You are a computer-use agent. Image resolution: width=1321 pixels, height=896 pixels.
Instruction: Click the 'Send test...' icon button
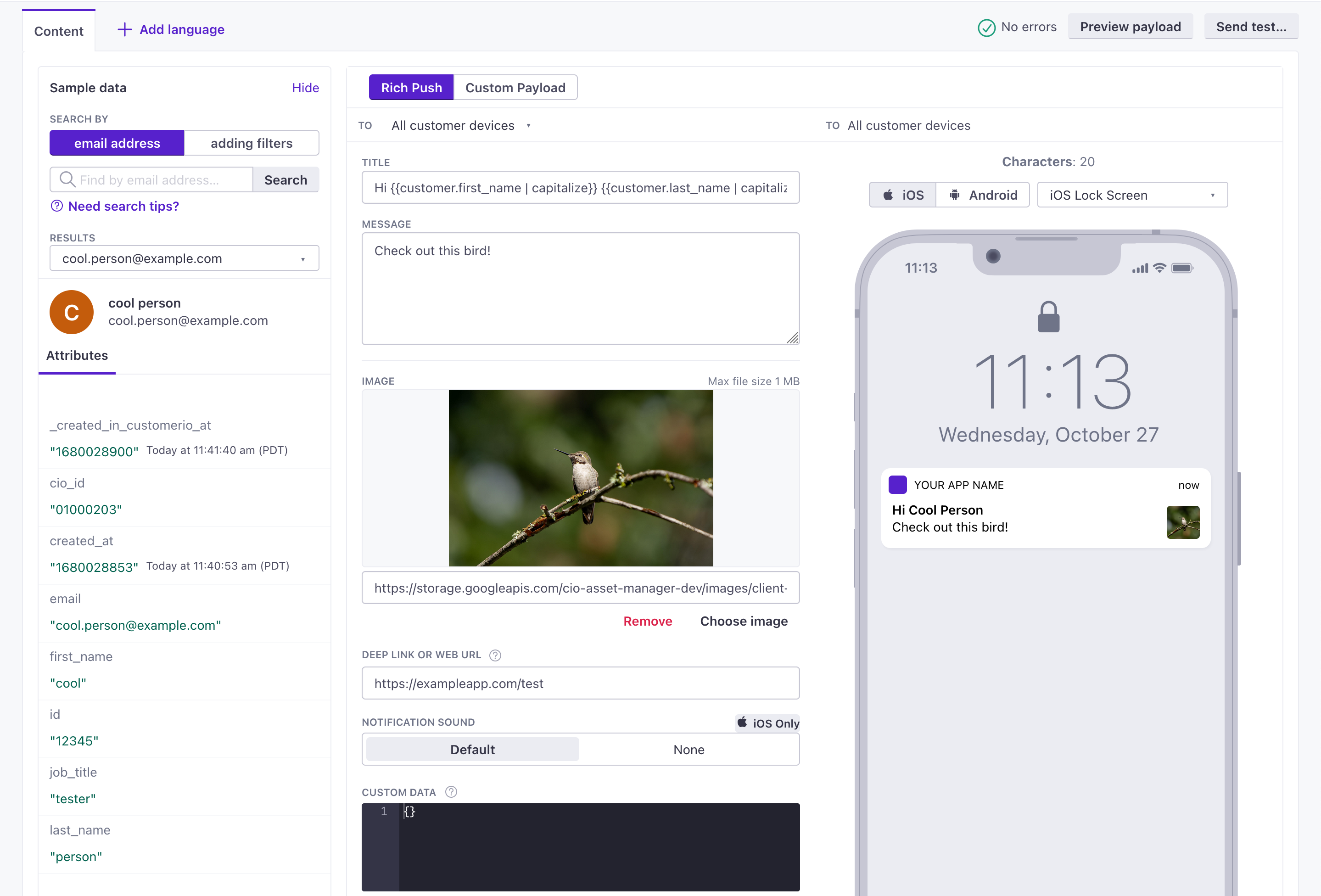click(x=1252, y=27)
